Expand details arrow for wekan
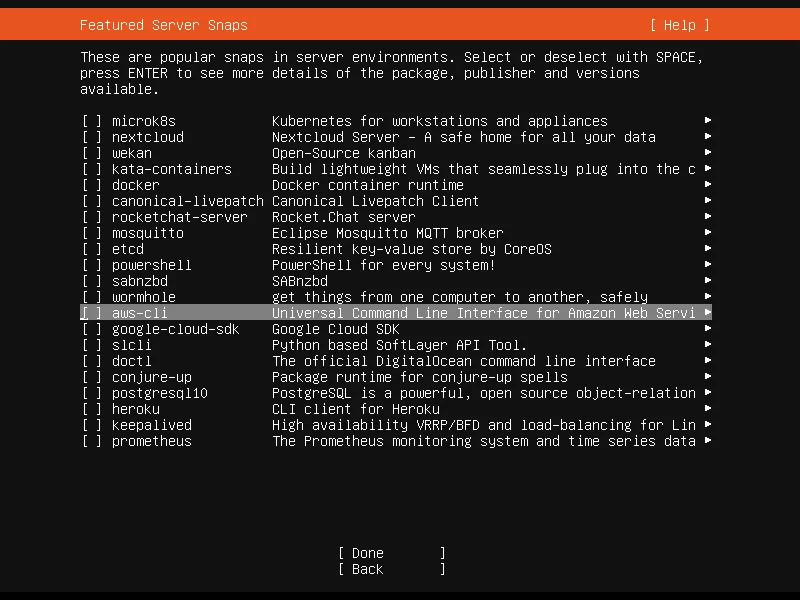This screenshot has height=600, width=800. point(708,152)
